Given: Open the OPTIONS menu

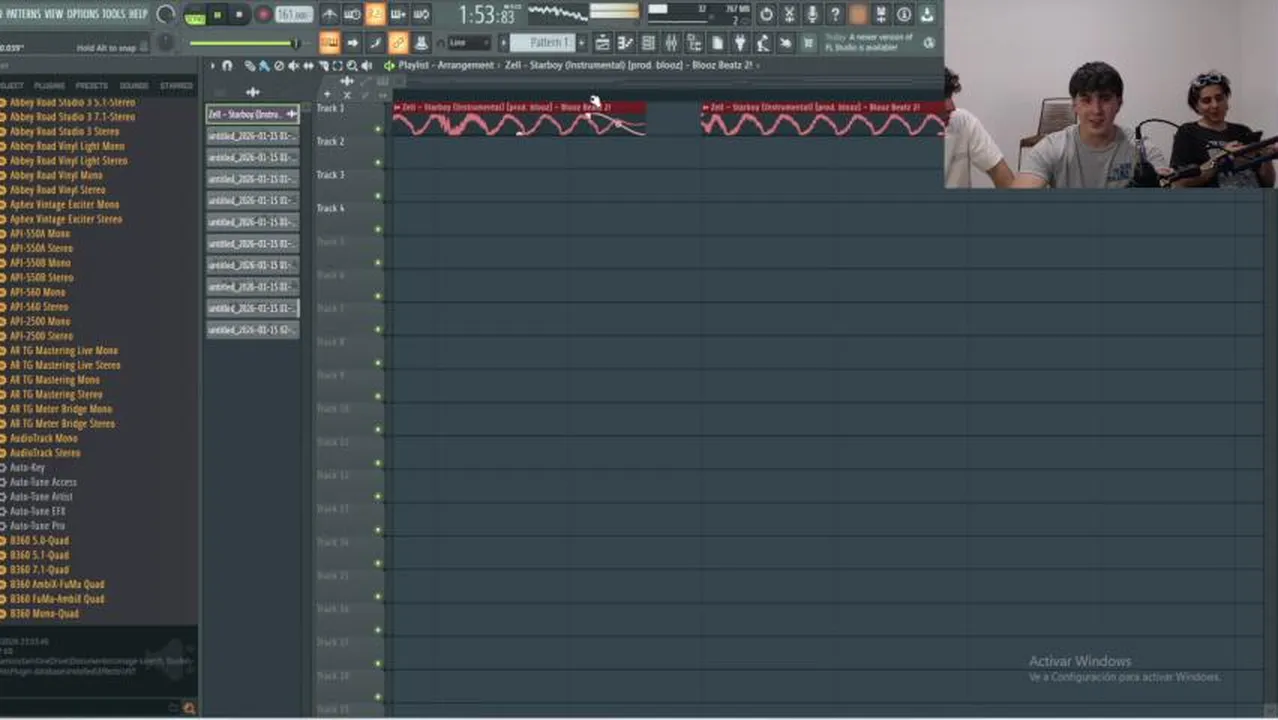Looking at the screenshot, I should click(83, 13).
